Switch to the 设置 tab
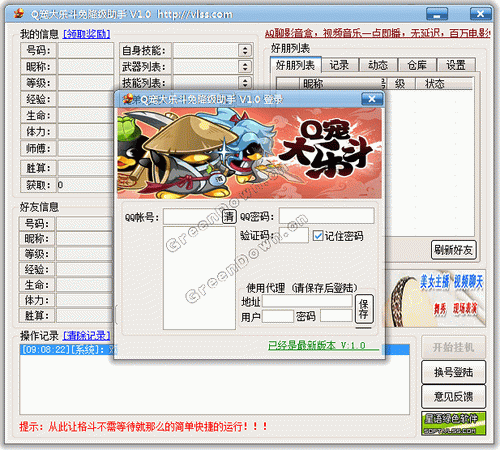The image size is (500, 450). click(456, 65)
